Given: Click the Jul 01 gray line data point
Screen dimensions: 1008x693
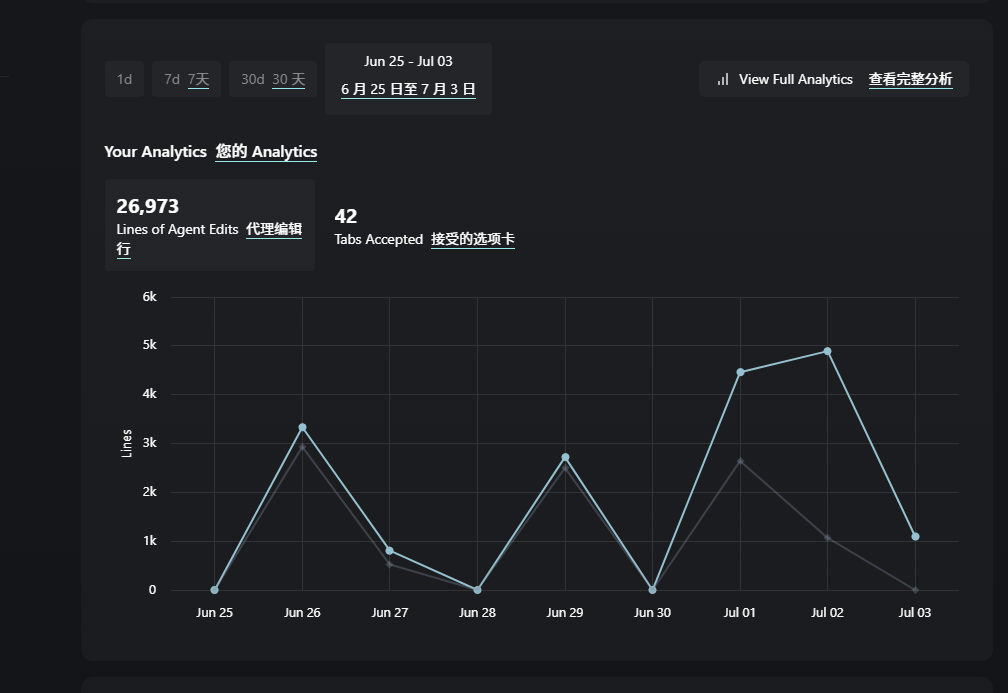Looking at the screenshot, I should [740, 461].
